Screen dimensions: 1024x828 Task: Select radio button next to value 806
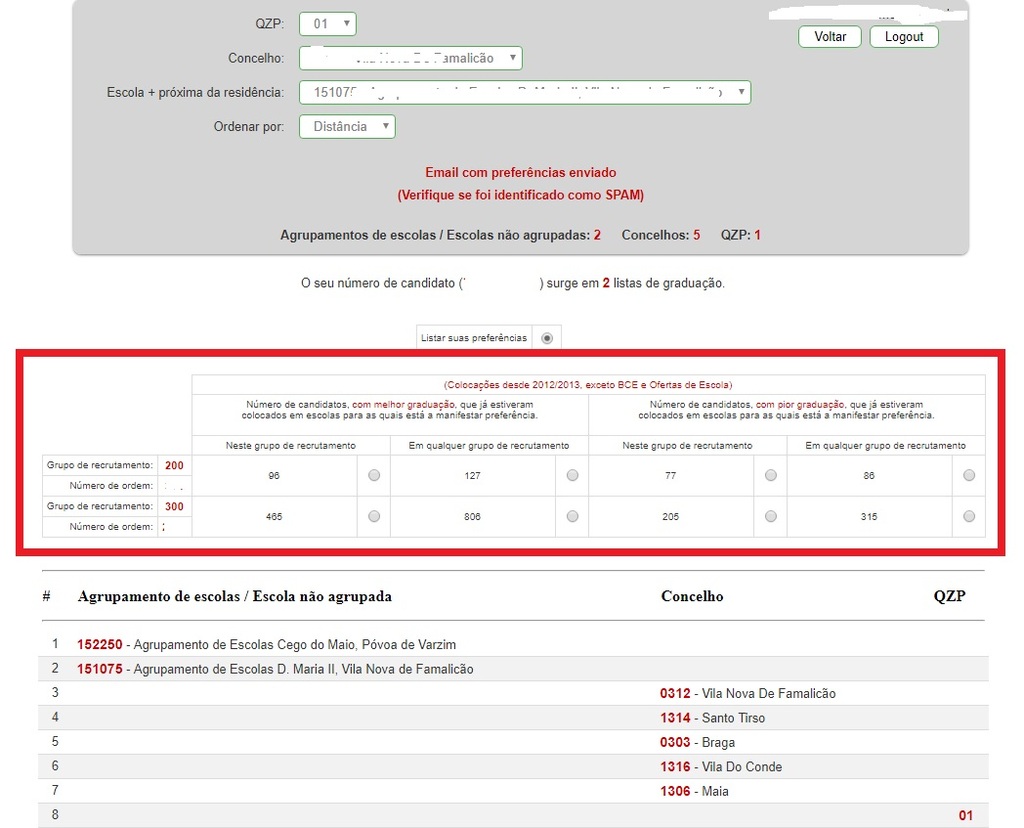[x=572, y=516]
